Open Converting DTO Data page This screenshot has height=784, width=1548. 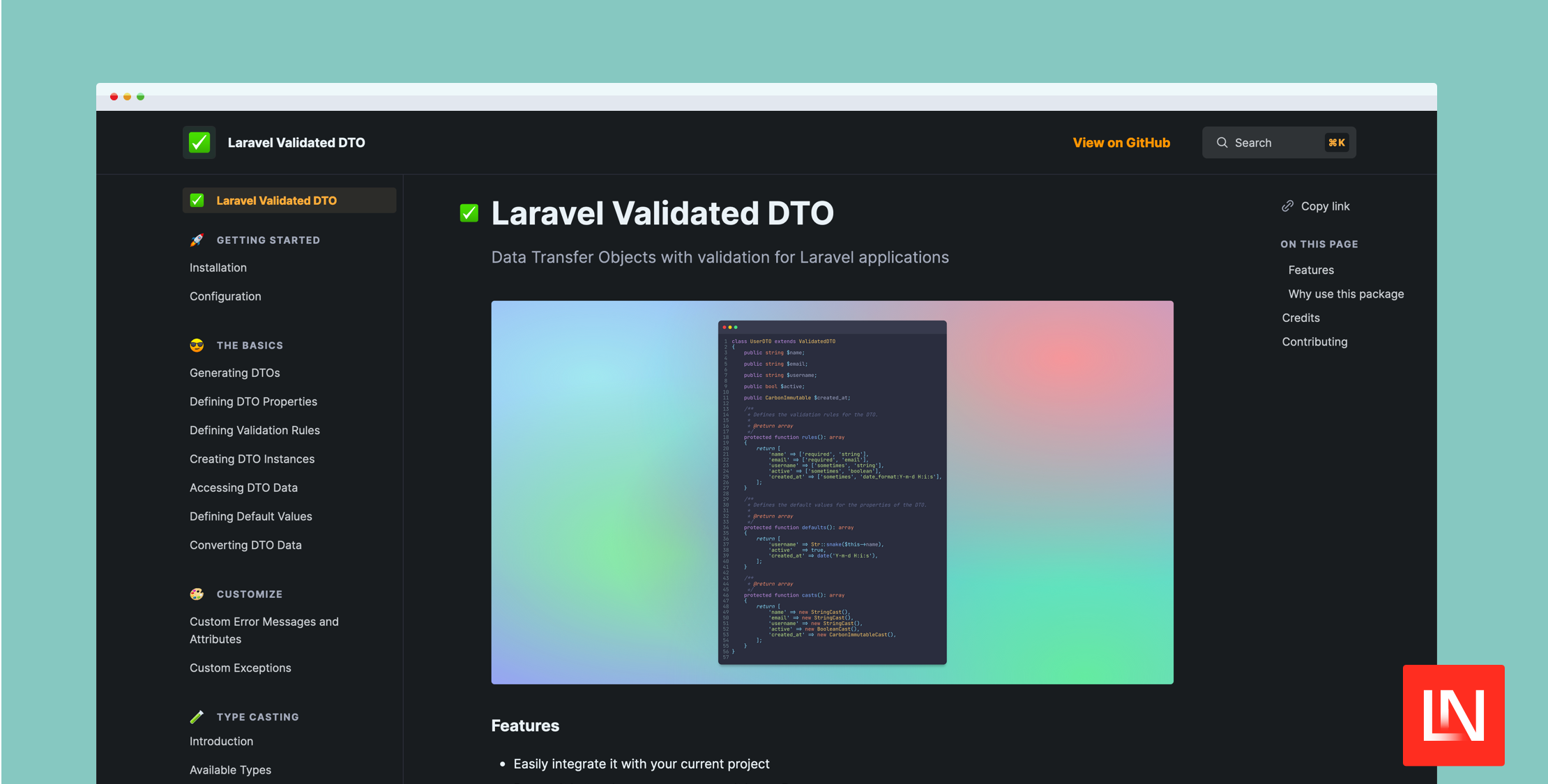245,545
